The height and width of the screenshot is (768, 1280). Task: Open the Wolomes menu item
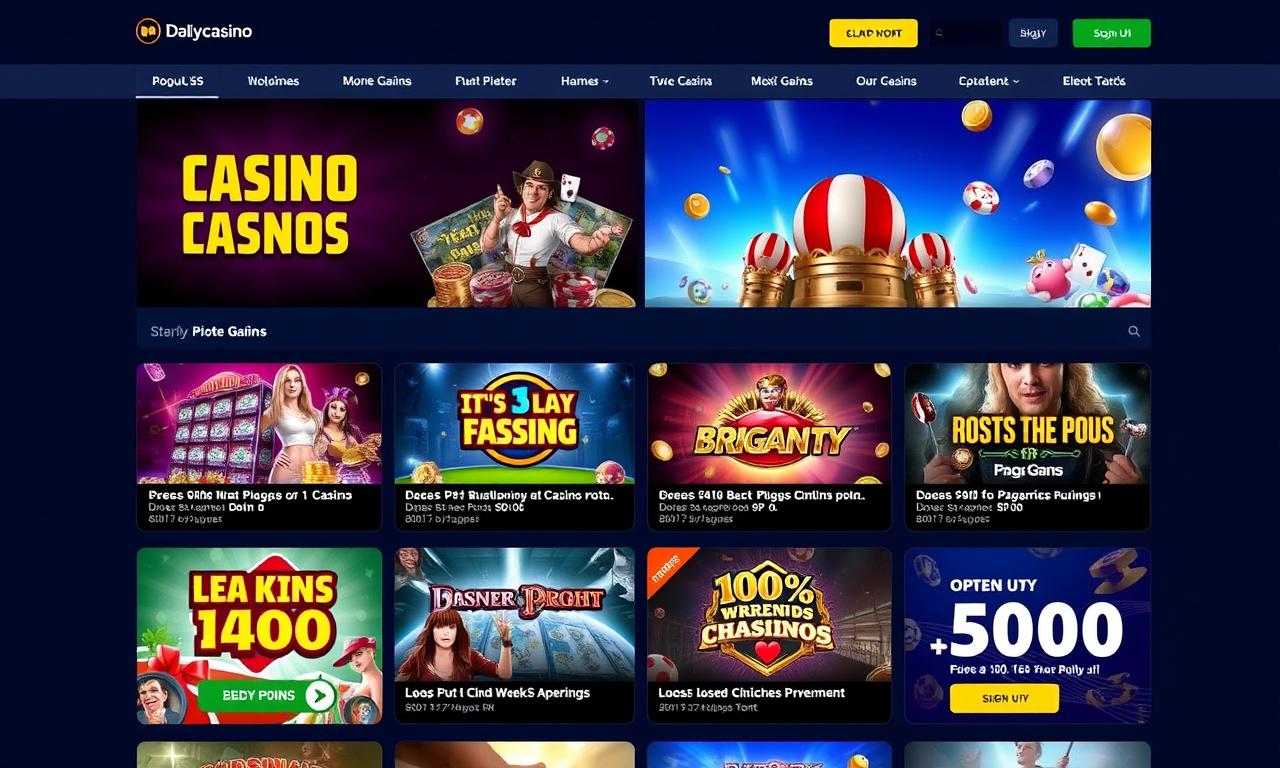273,81
